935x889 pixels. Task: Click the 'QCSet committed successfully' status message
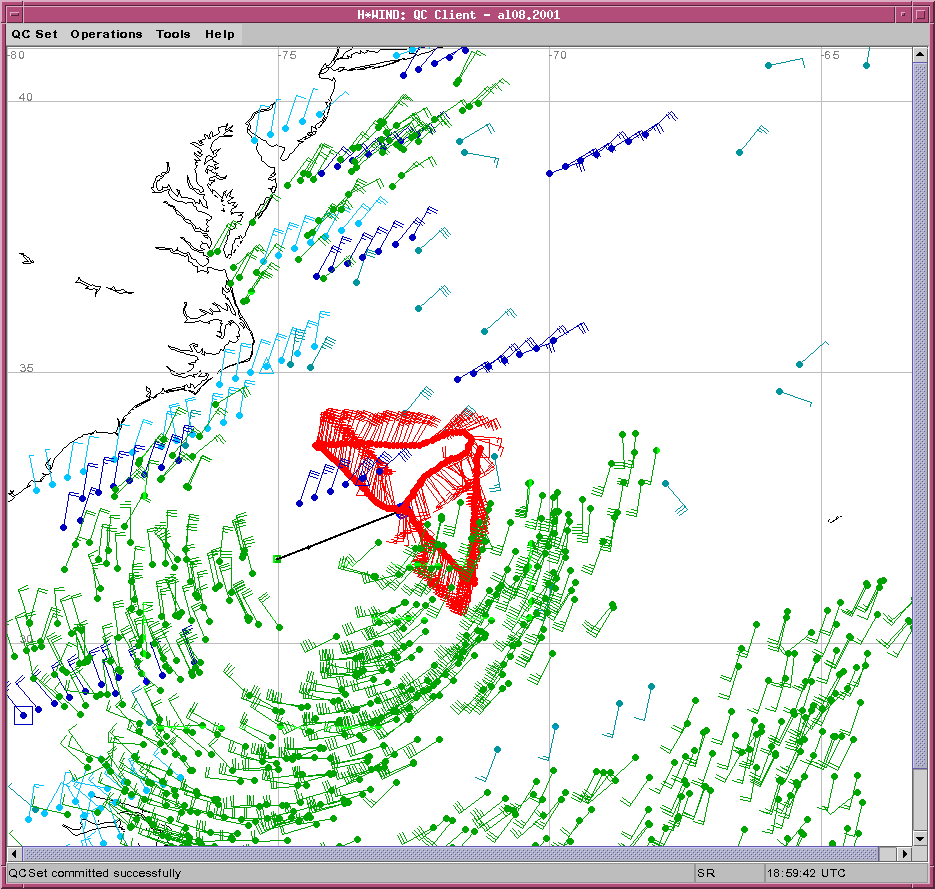pyautogui.click(x=96, y=873)
